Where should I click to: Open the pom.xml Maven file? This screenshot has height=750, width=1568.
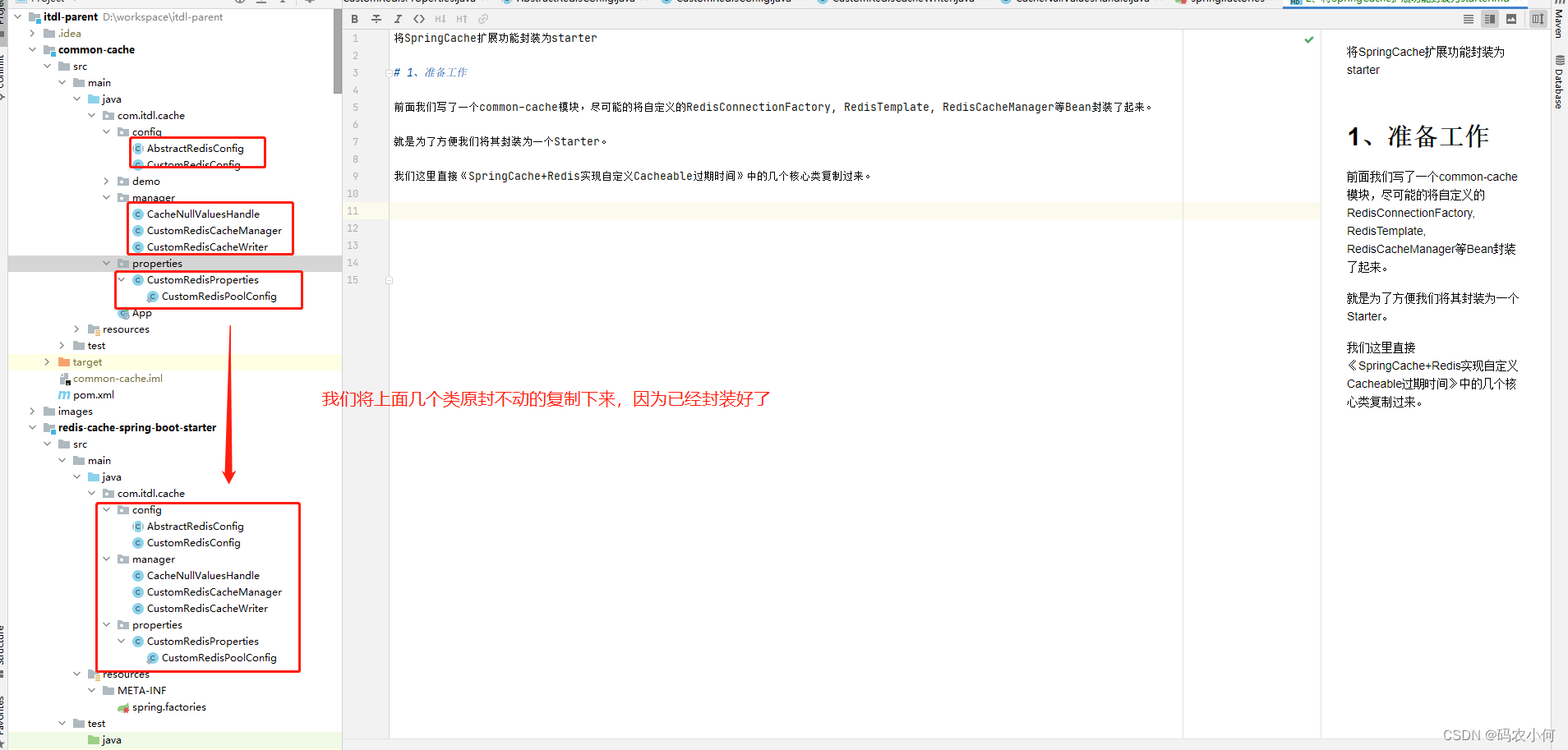coord(93,394)
